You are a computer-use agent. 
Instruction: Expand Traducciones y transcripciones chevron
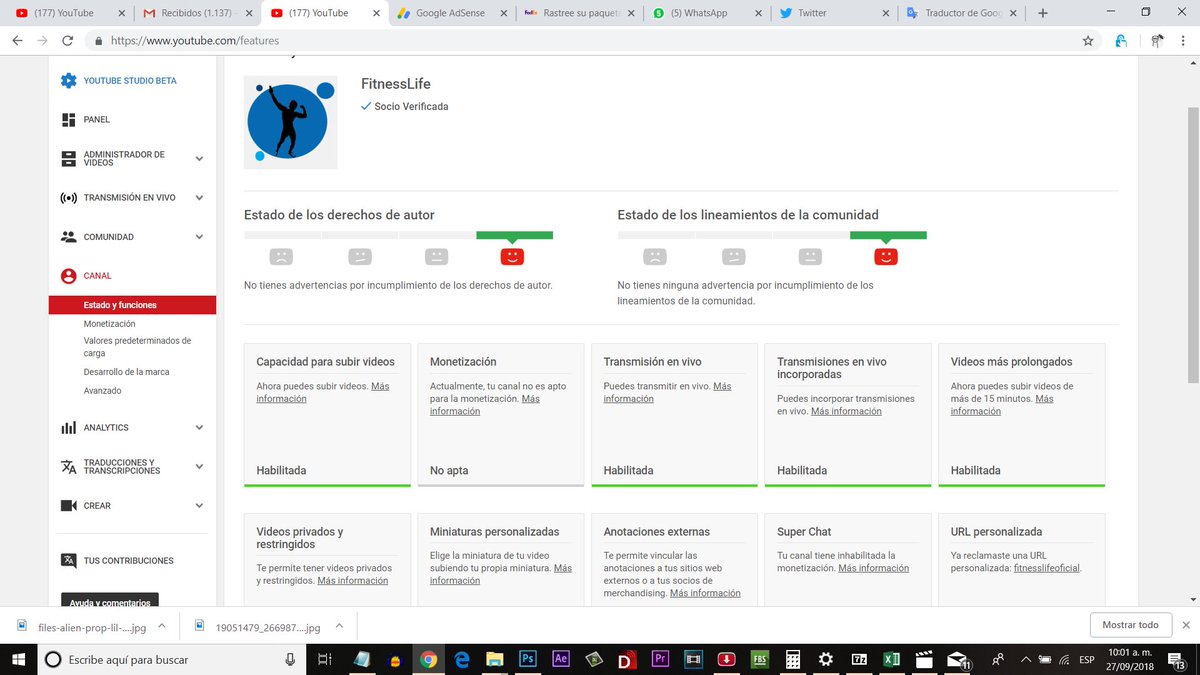point(199,467)
